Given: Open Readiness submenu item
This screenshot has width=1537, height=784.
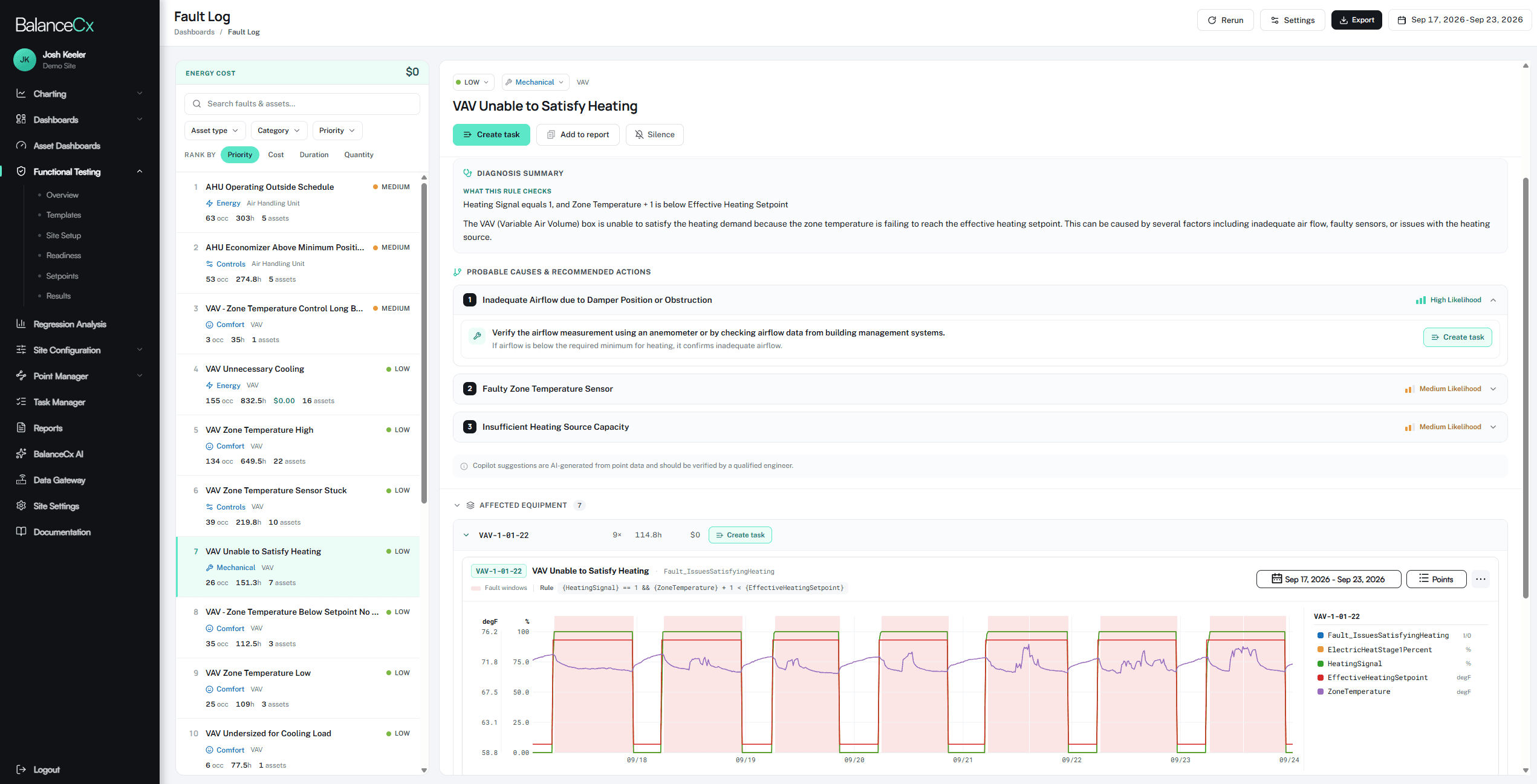Looking at the screenshot, I should 63,255.
